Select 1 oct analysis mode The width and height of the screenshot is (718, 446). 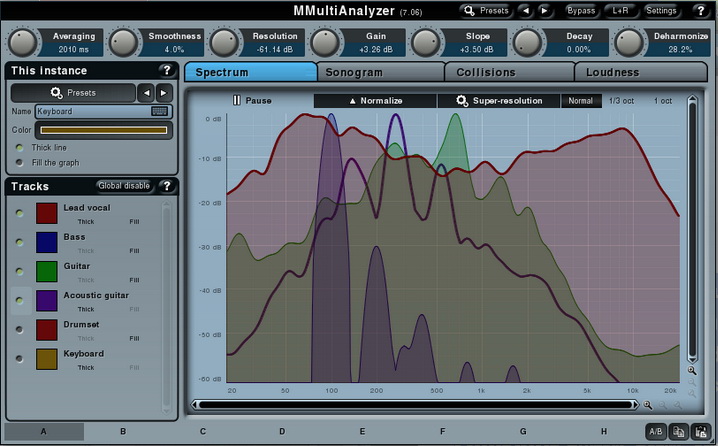663,101
